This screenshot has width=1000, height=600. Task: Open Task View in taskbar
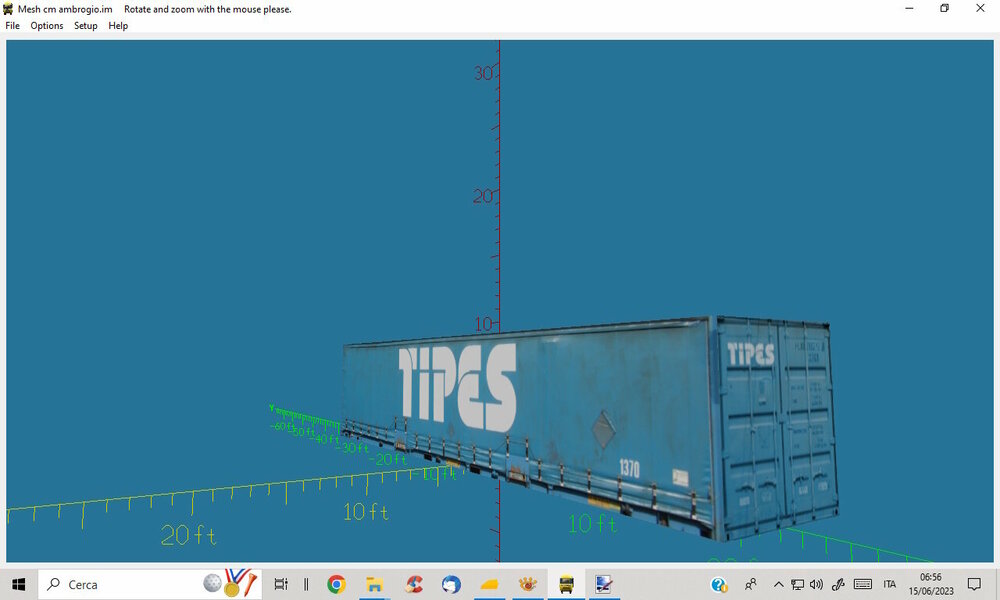281,584
